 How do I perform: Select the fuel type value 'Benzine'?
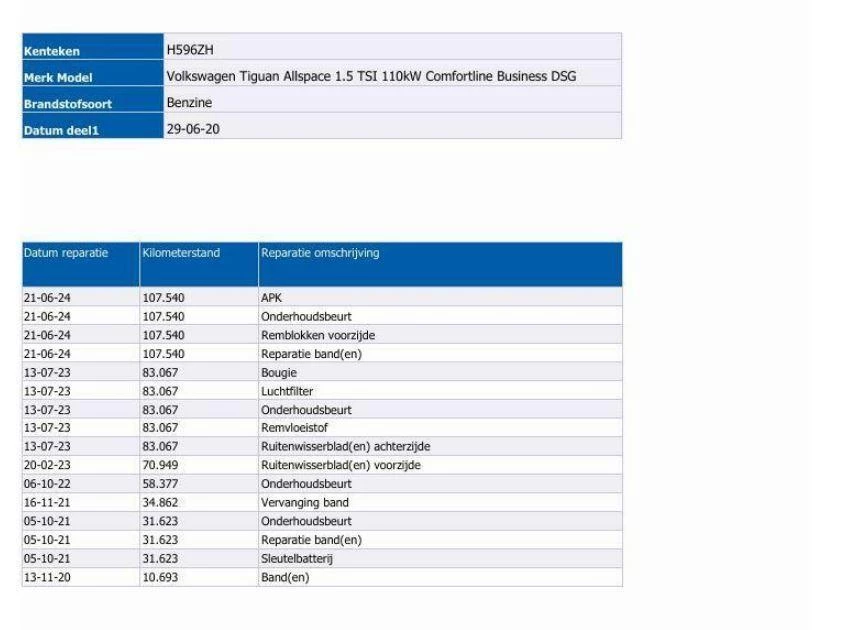(189, 102)
